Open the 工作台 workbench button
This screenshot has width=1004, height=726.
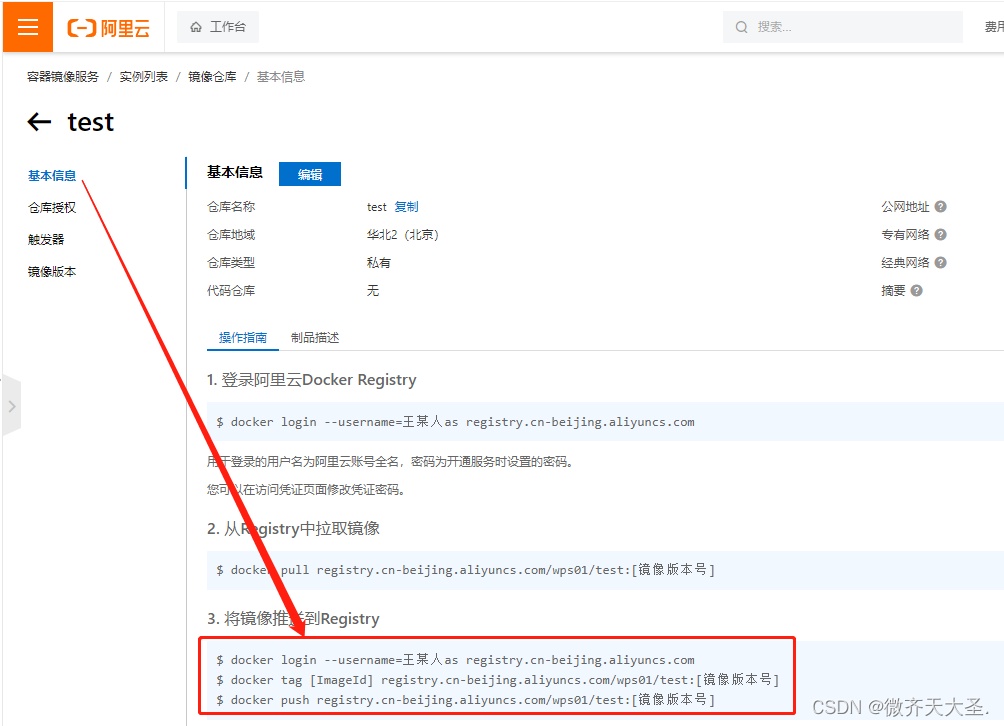point(218,27)
